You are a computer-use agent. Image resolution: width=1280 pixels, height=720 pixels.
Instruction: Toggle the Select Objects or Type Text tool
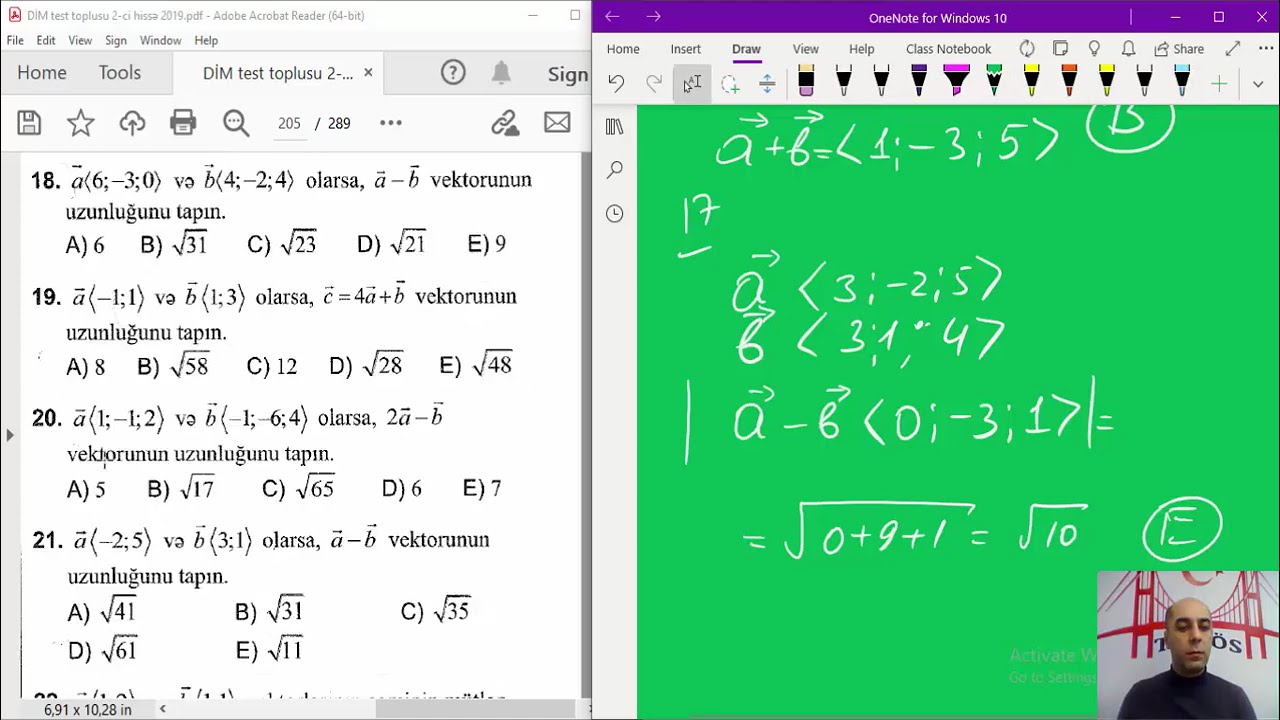pyautogui.click(x=692, y=84)
